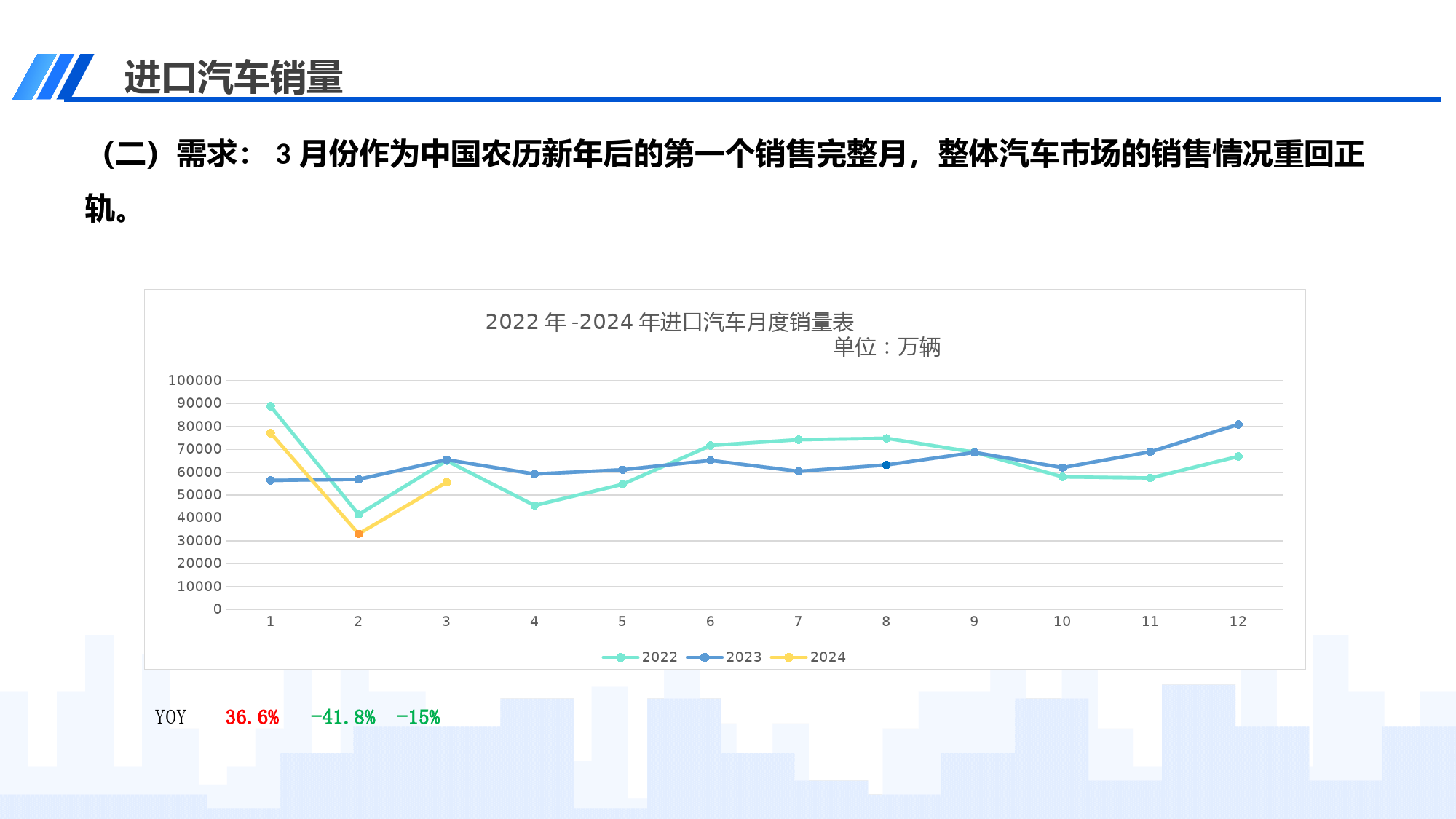This screenshot has width=1456, height=819.
Task: Click the 2024 March yellow data point
Action: click(446, 482)
